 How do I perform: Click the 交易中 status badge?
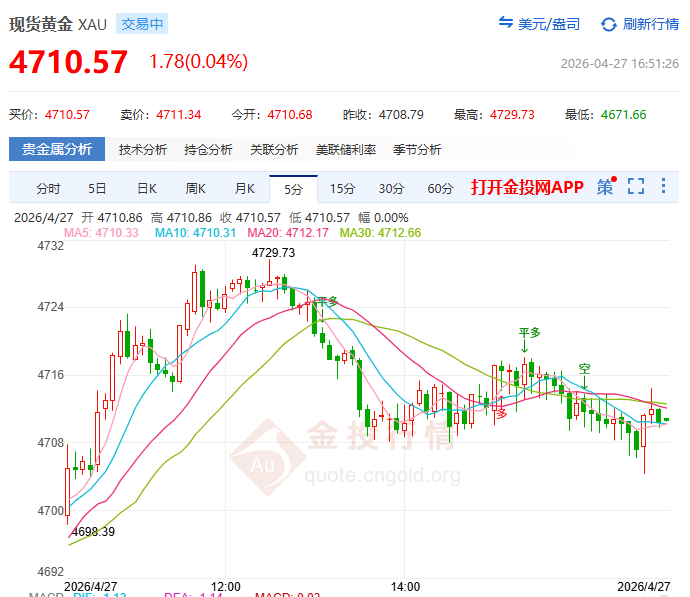coord(142,24)
